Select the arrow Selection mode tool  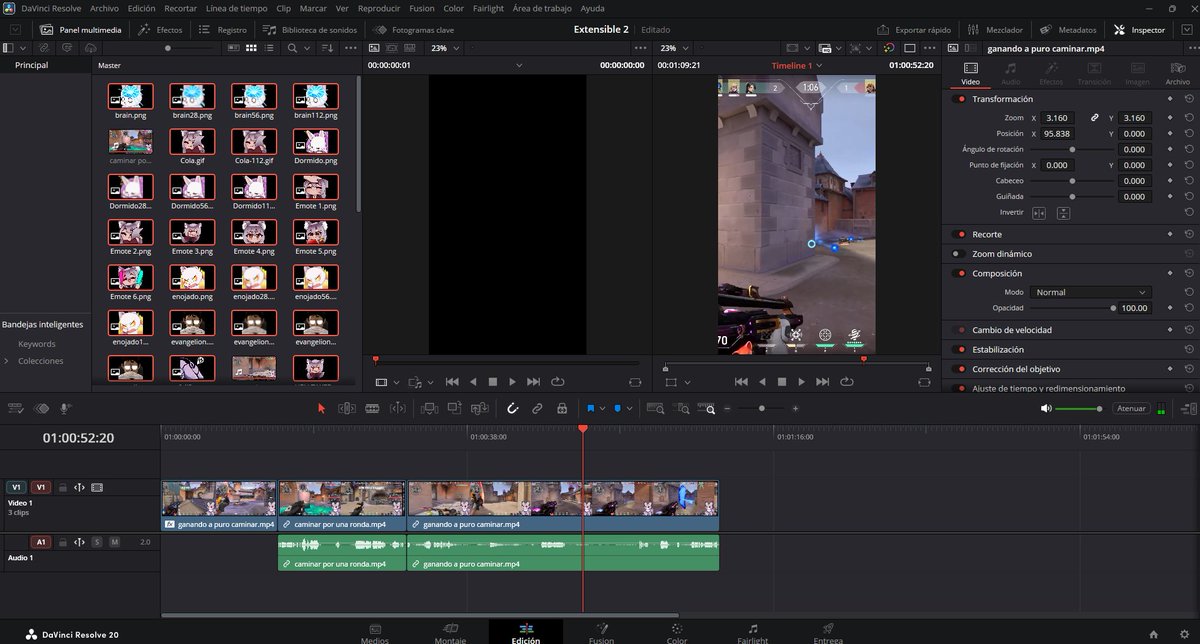(x=321, y=408)
